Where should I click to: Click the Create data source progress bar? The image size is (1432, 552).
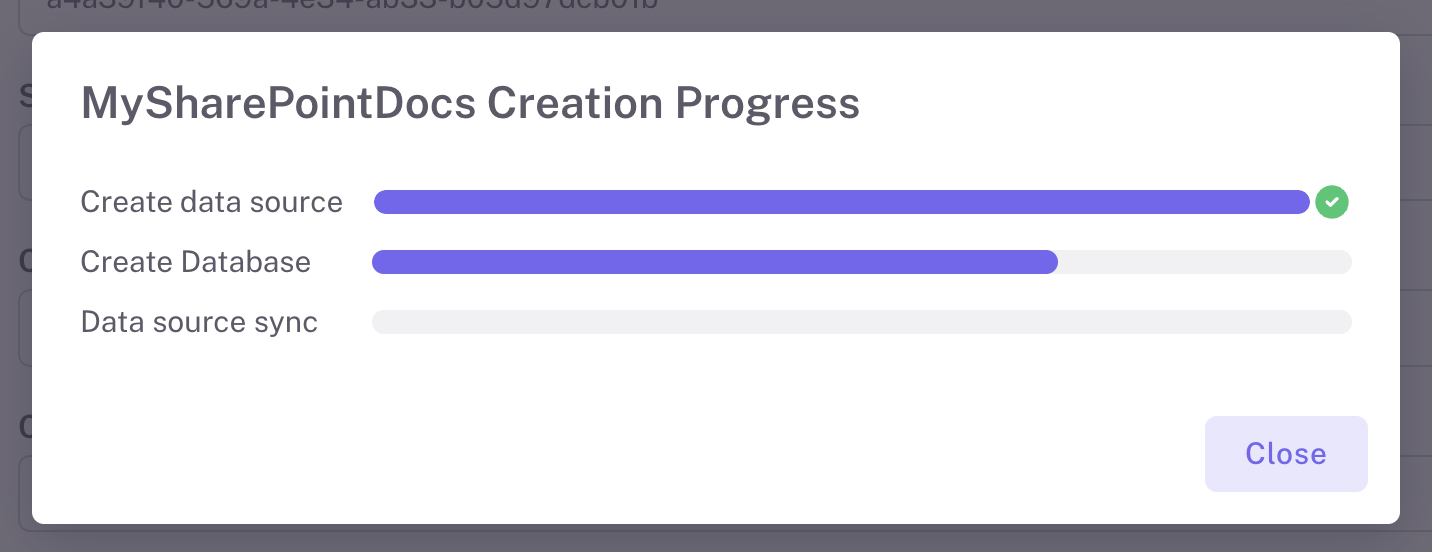coord(840,202)
